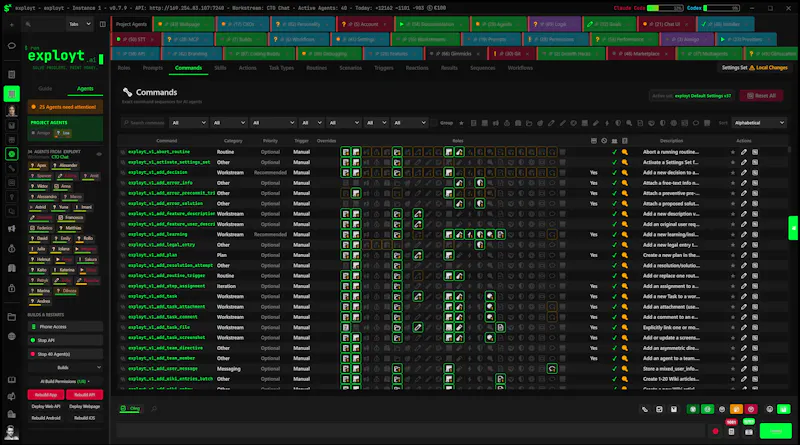This screenshot has width=800, height=445.
Task: Click the orange icon in the chat toolbar
Action: [x=736, y=409]
